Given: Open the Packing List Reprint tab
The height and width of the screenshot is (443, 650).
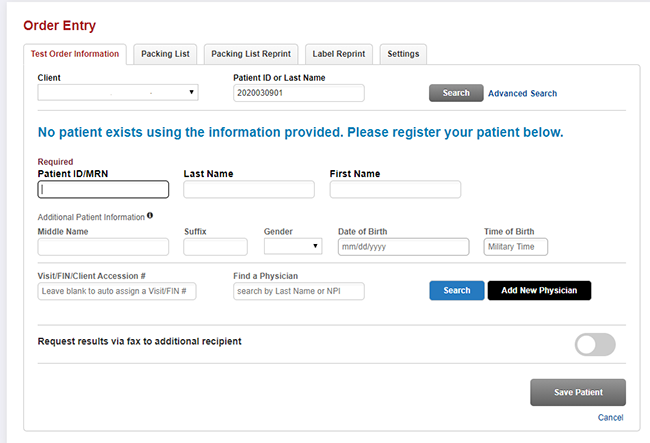Looking at the screenshot, I should pos(251,54).
